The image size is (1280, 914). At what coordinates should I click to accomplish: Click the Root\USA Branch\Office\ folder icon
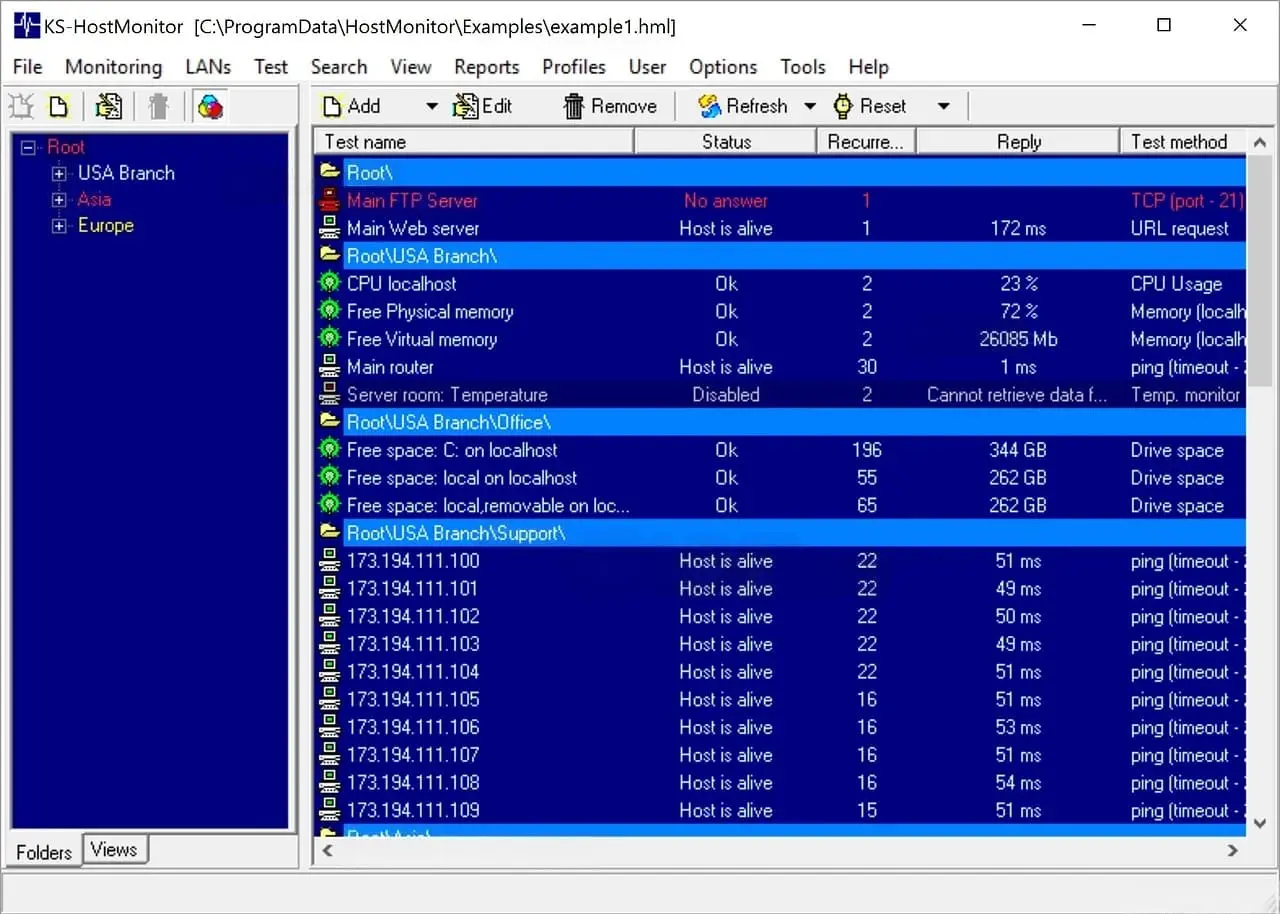pyautogui.click(x=329, y=422)
